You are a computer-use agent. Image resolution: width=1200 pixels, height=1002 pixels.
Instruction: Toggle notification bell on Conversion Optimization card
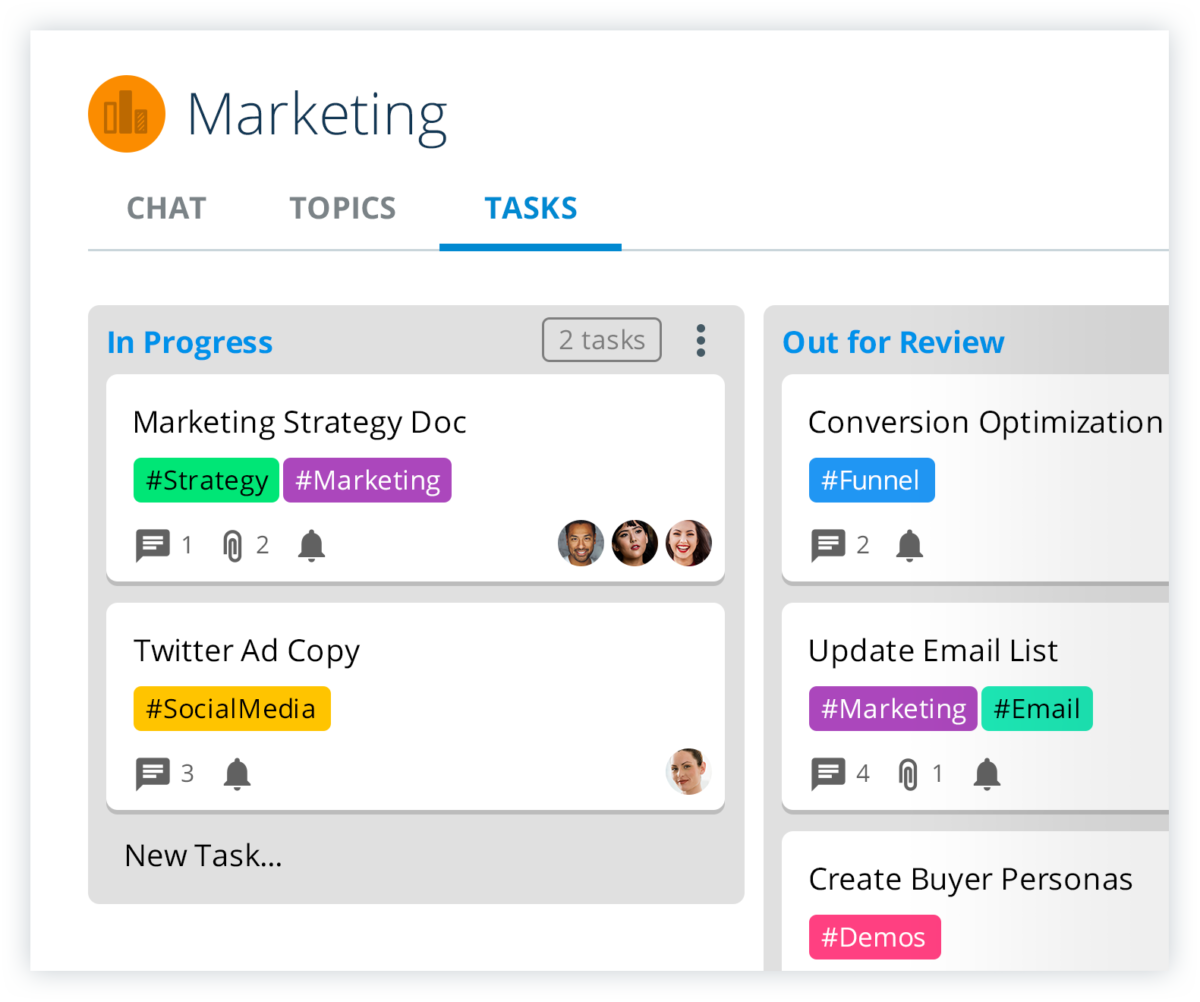click(909, 545)
